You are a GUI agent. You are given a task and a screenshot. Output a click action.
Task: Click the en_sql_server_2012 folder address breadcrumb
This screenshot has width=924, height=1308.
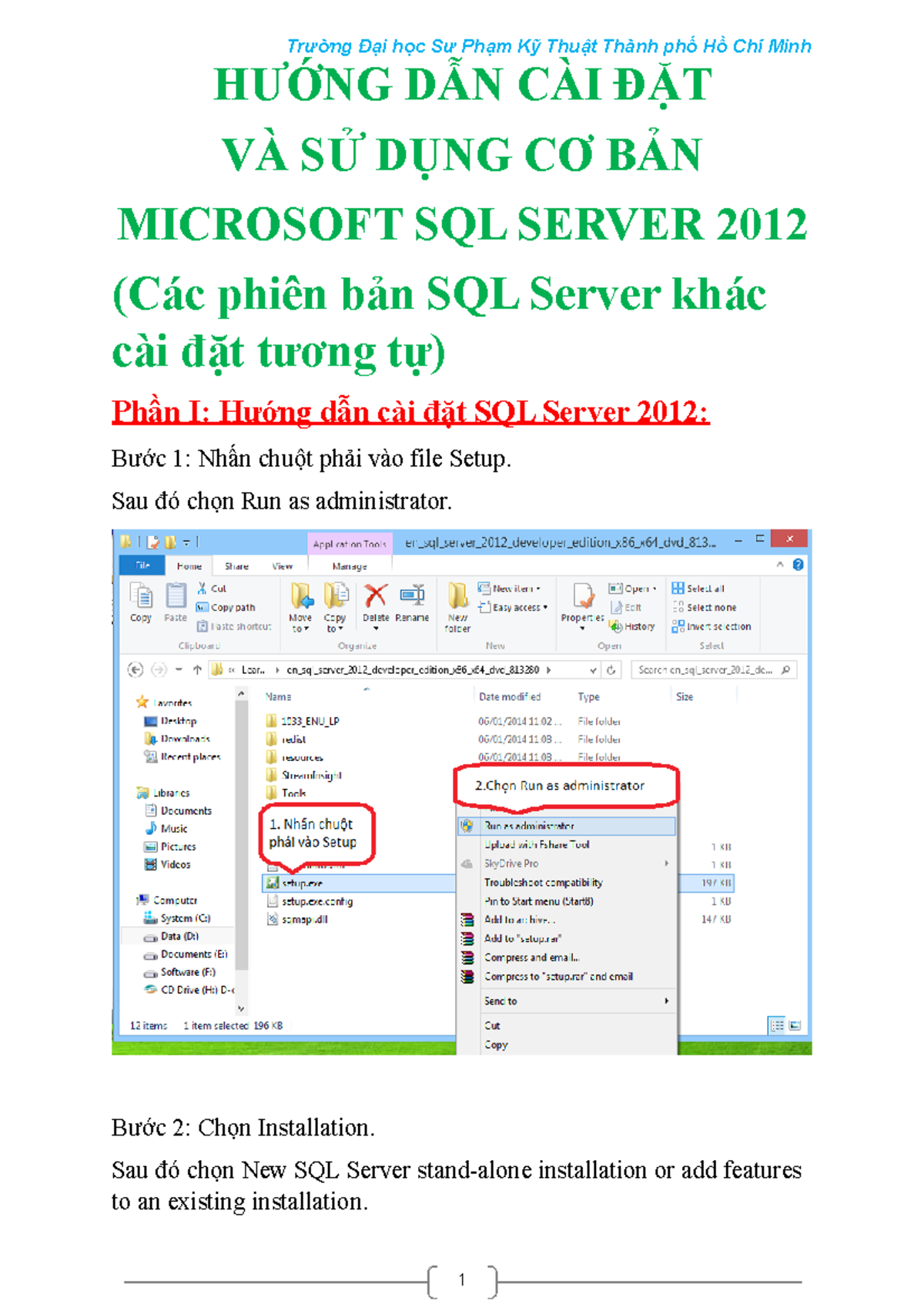click(x=413, y=670)
